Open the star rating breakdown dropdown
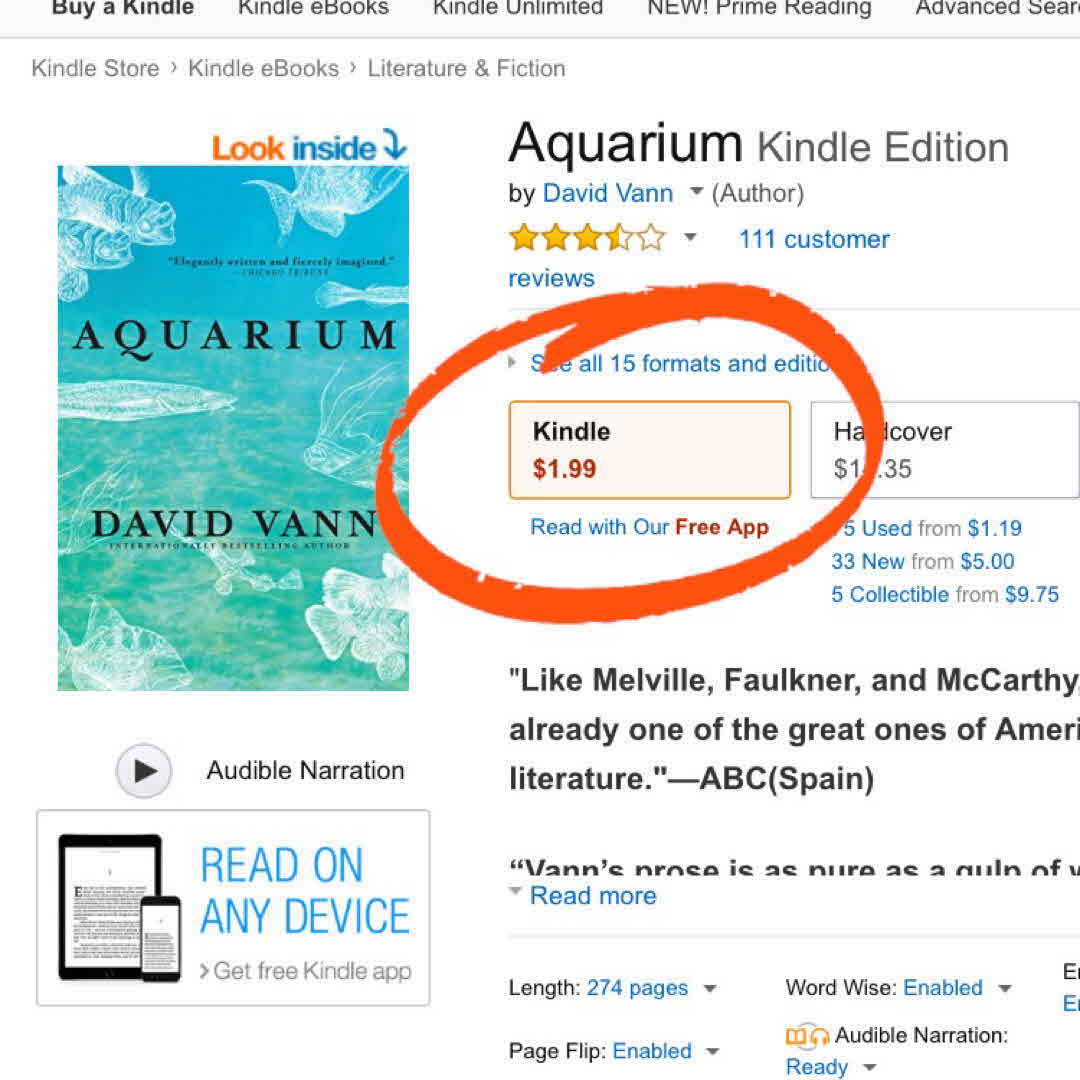The height and width of the screenshot is (1080, 1080). (690, 238)
